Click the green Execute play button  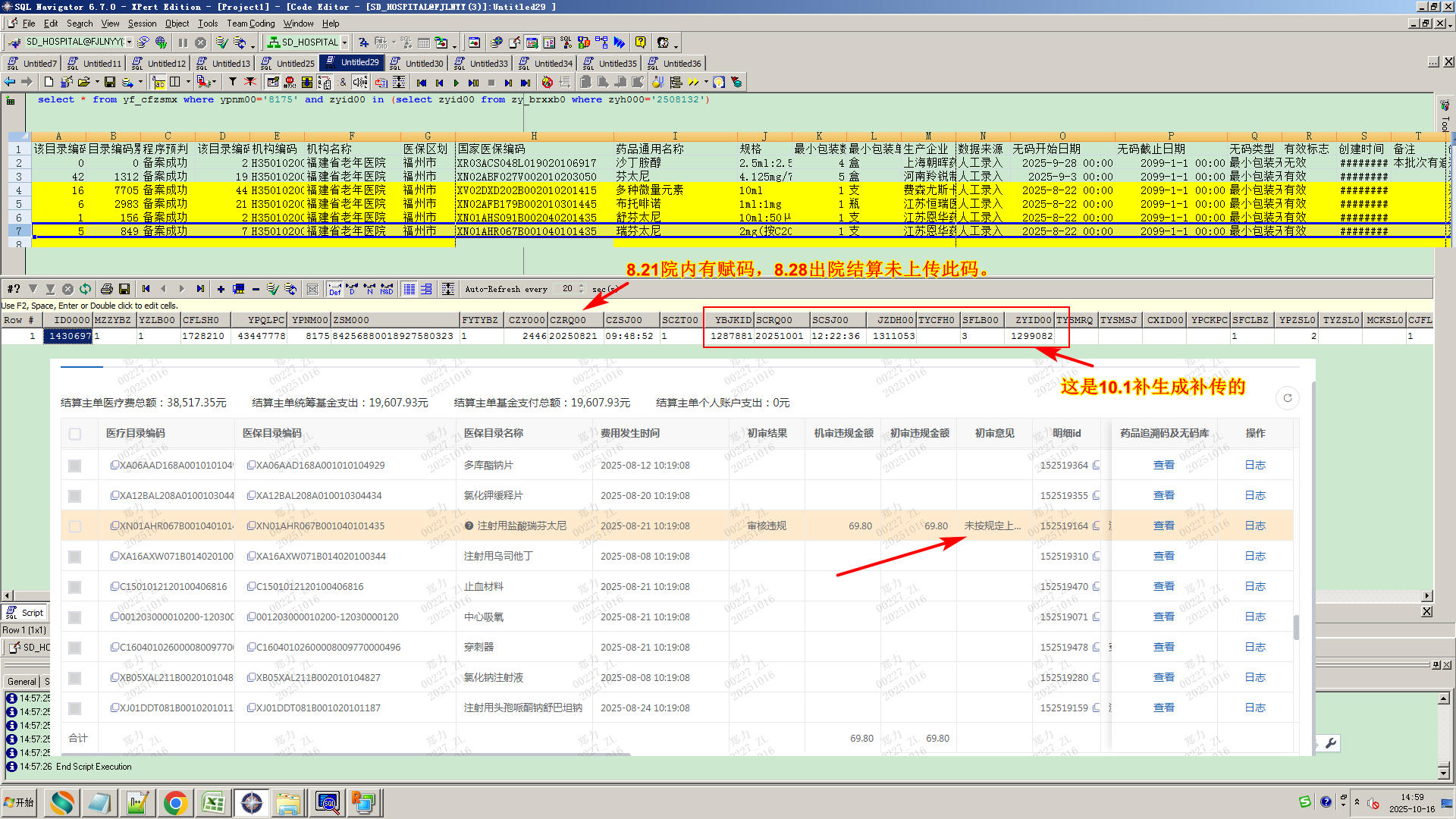pyautogui.click(x=456, y=82)
